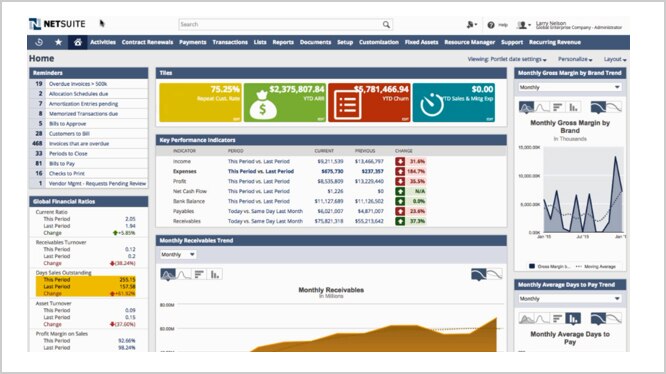Viewport: 666px width, 374px height.
Task: Open the Net Cash Flow KPI link
Action: tap(190, 191)
